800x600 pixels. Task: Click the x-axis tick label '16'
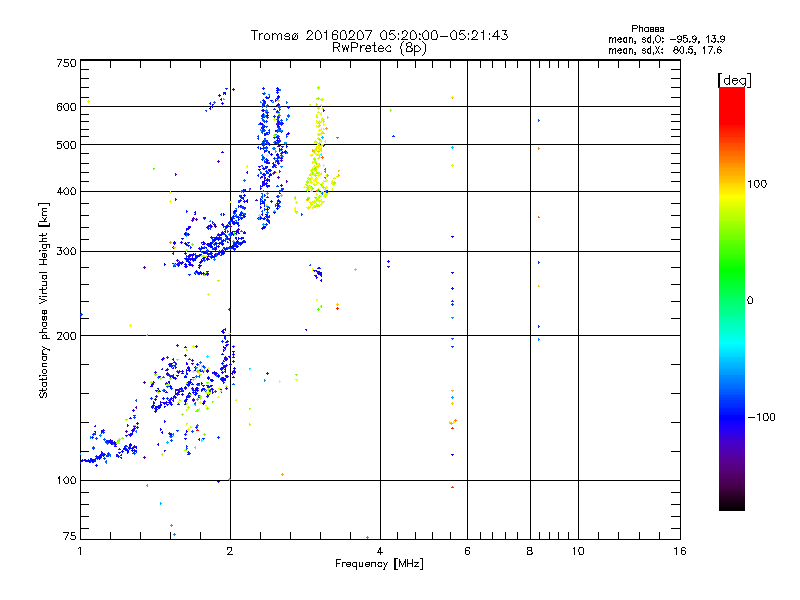pos(680,551)
